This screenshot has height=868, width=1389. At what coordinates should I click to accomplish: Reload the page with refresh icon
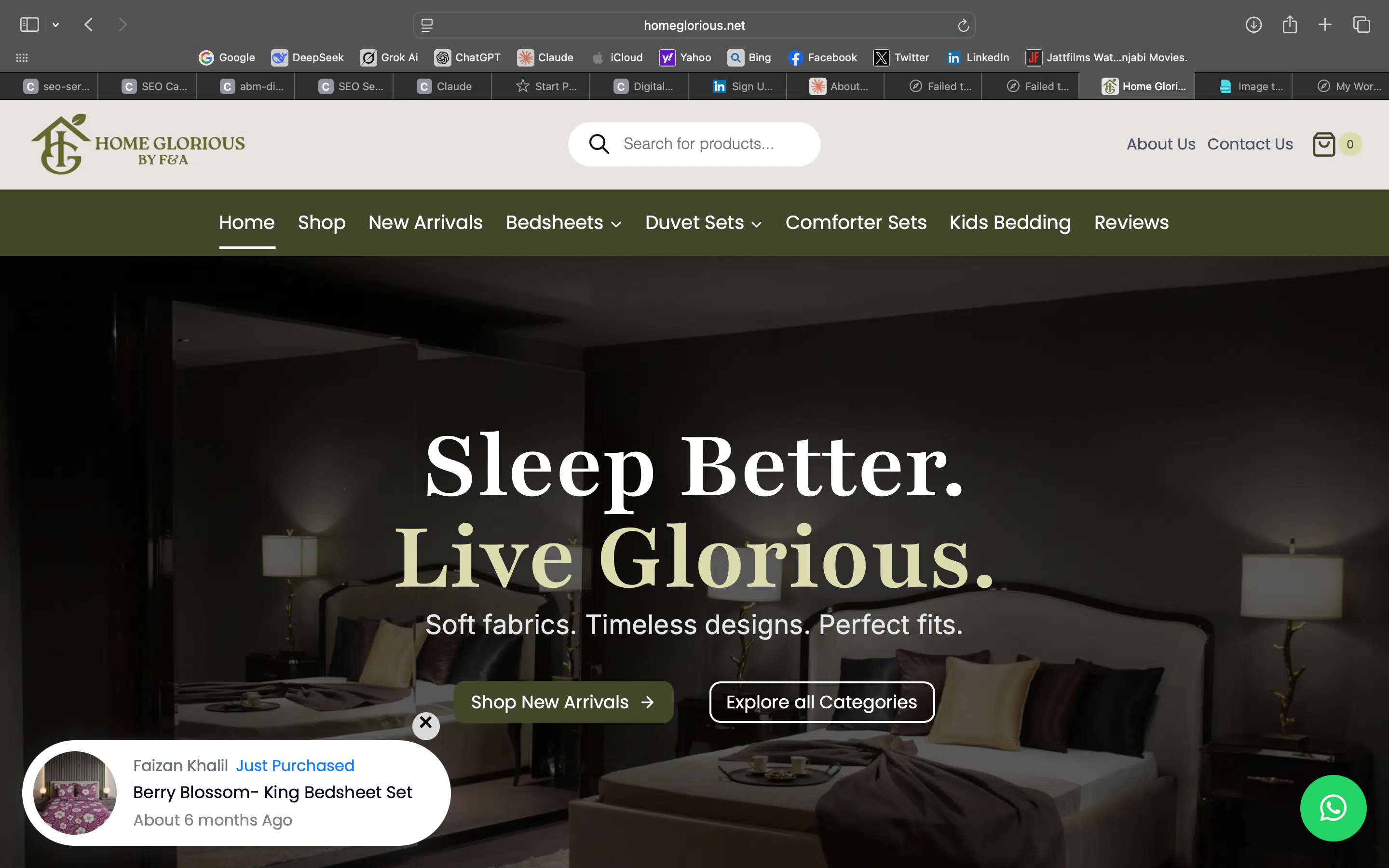click(x=963, y=25)
